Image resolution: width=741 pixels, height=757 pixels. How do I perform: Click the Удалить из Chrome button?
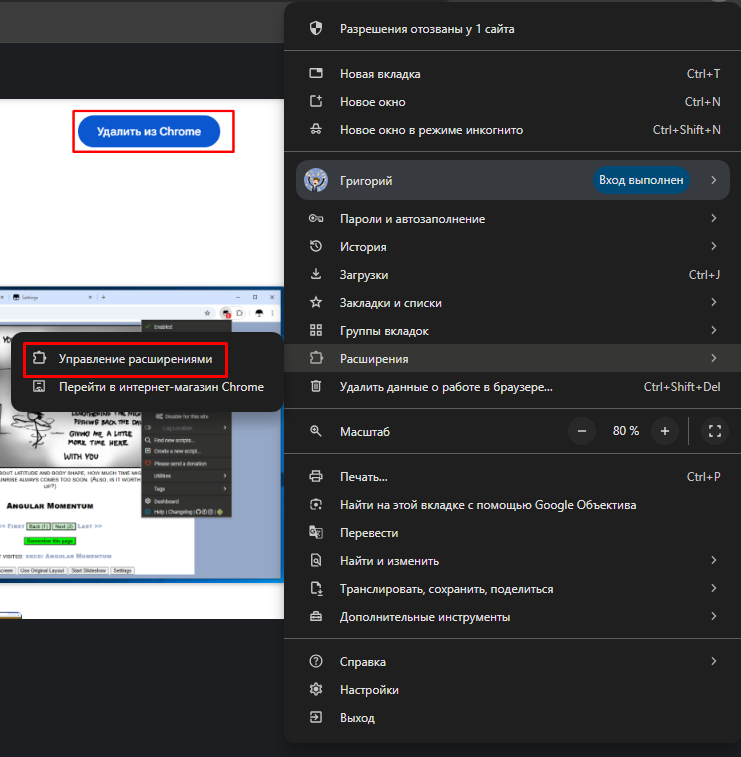click(x=149, y=131)
